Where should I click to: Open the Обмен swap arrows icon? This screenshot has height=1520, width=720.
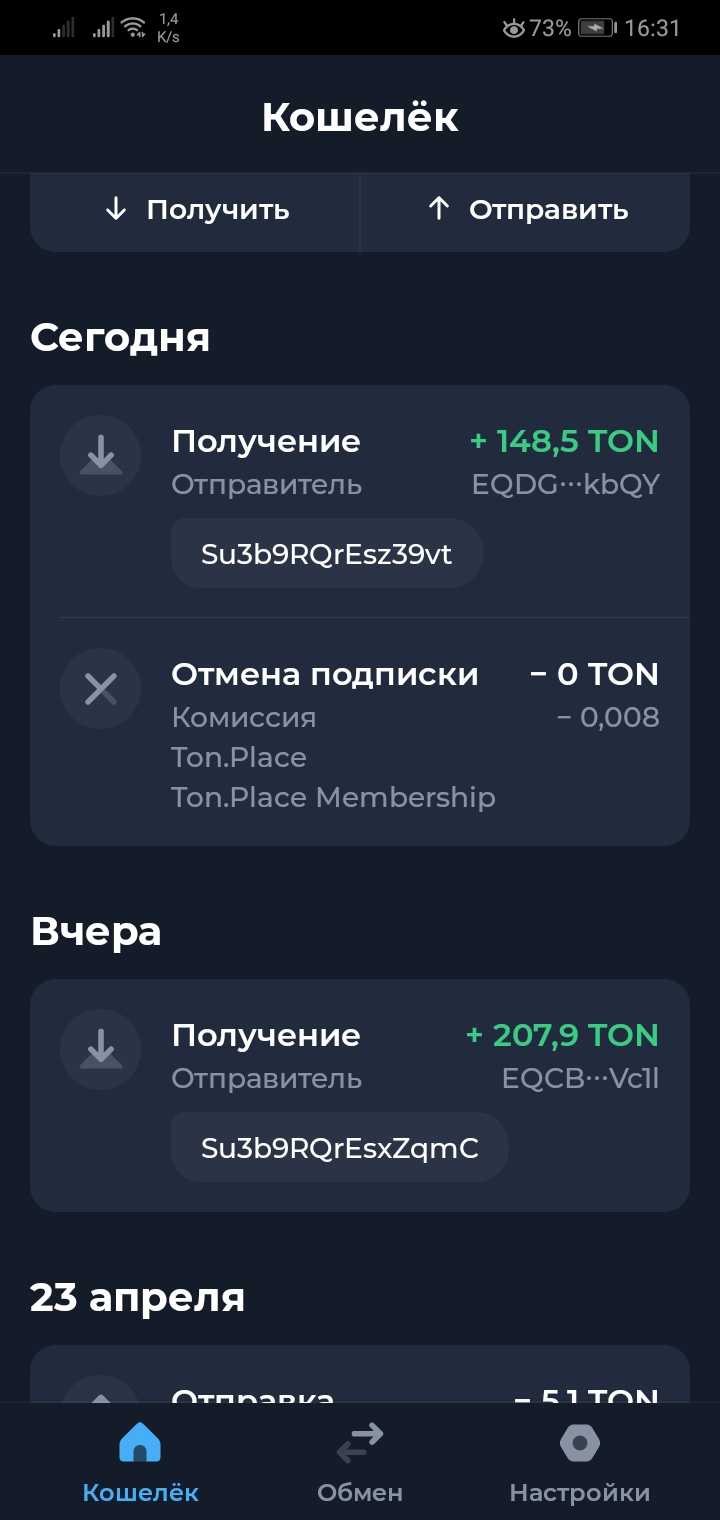click(360, 1444)
